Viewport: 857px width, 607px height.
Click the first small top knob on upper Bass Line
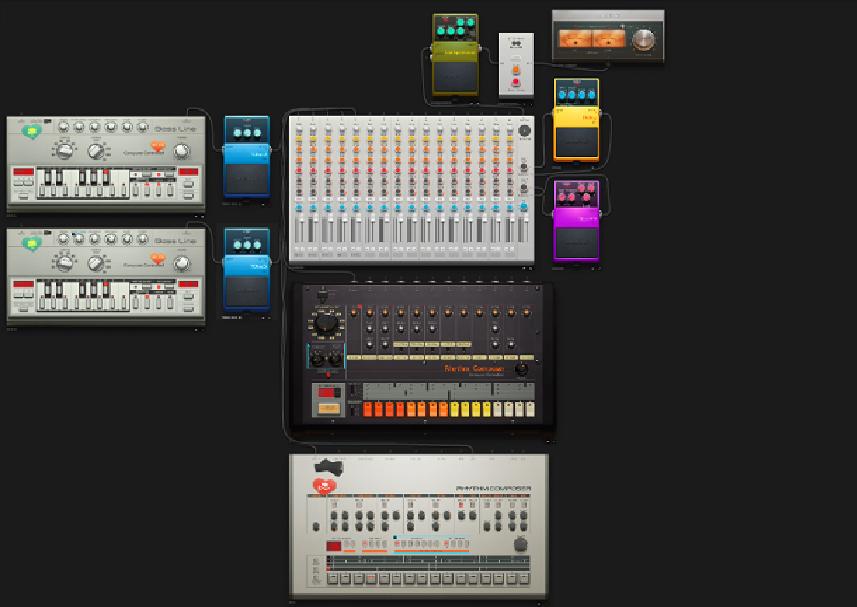point(63,127)
